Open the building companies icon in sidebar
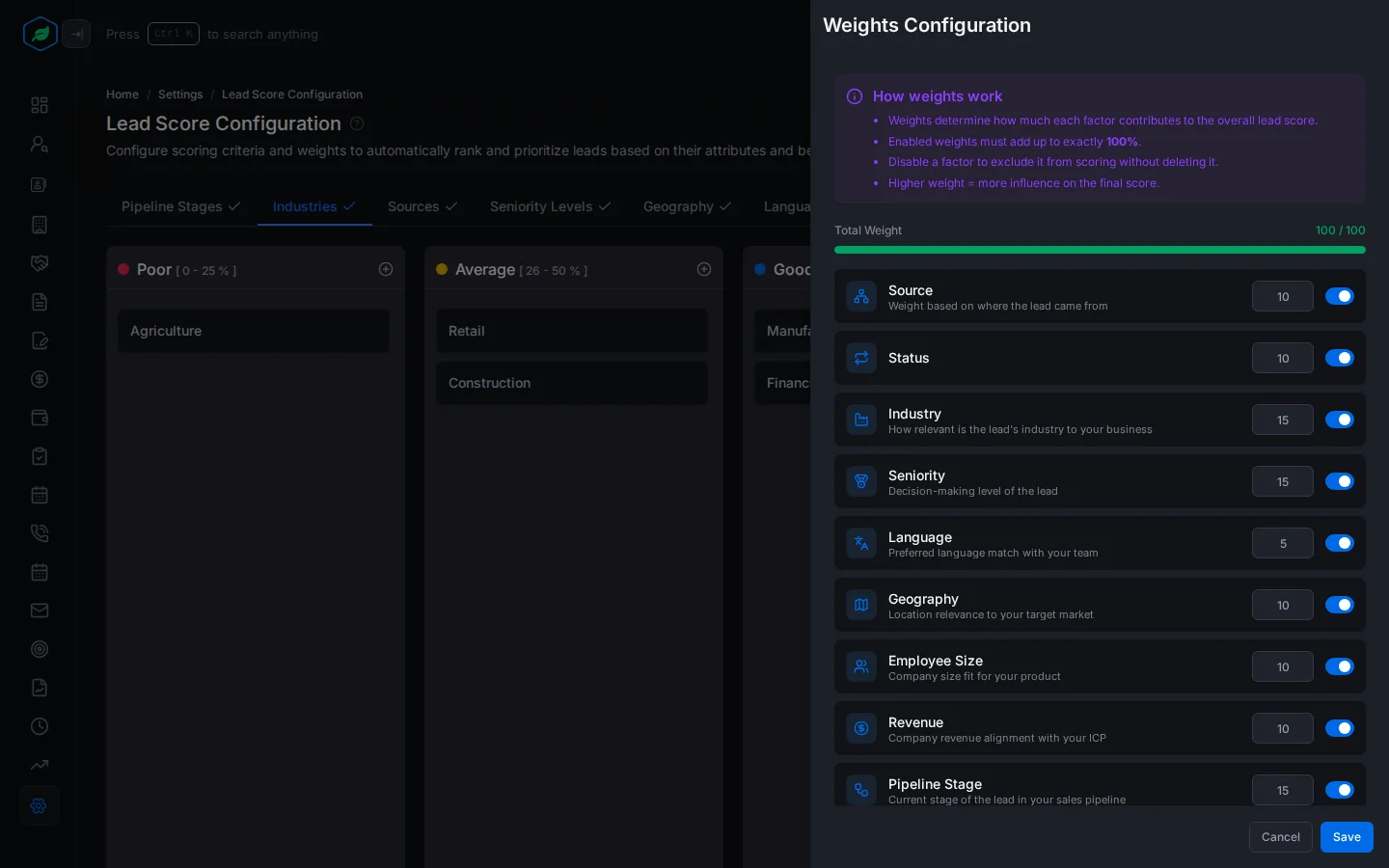 (40, 225)
